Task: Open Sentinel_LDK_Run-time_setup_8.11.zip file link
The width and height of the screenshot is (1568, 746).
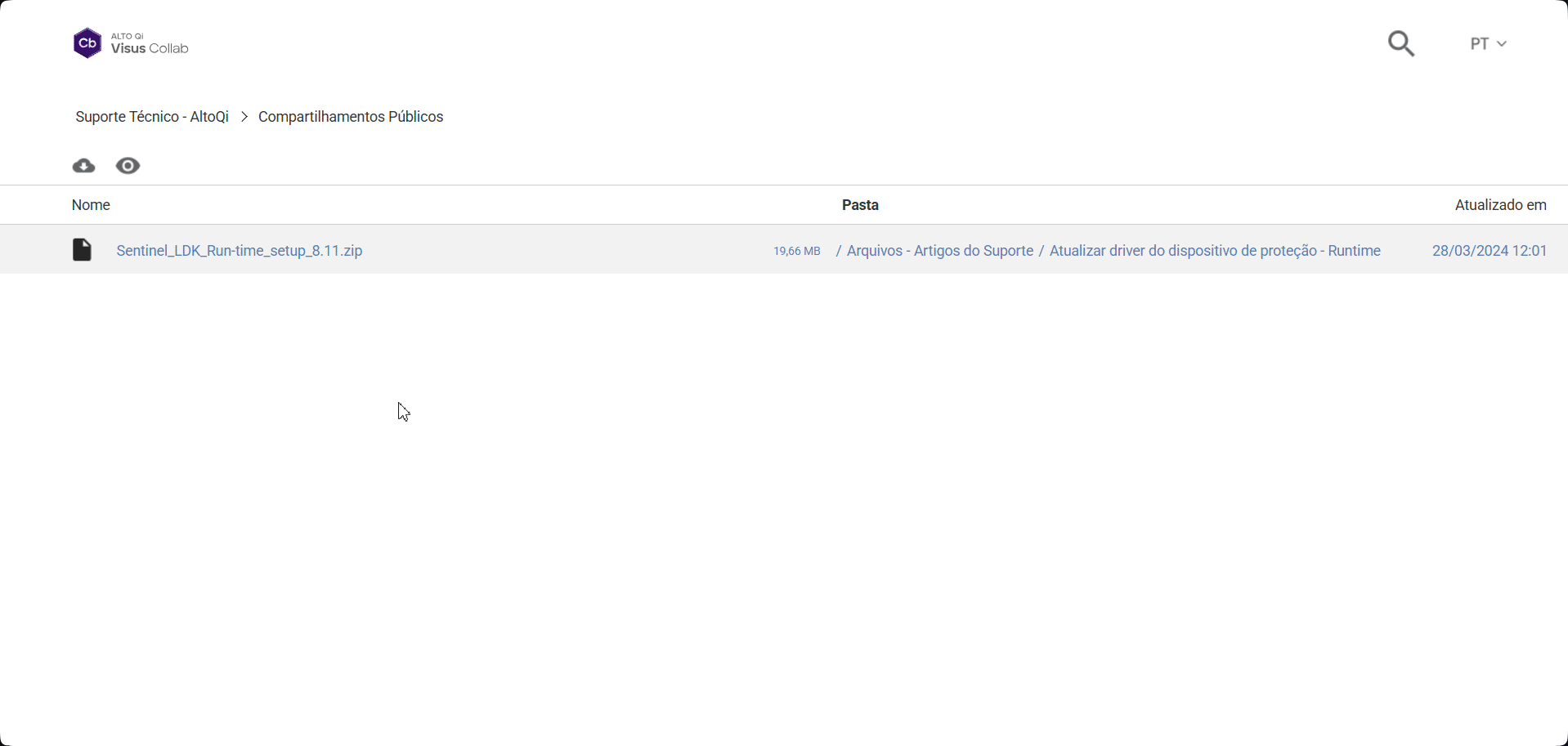Action: point(240,251)
